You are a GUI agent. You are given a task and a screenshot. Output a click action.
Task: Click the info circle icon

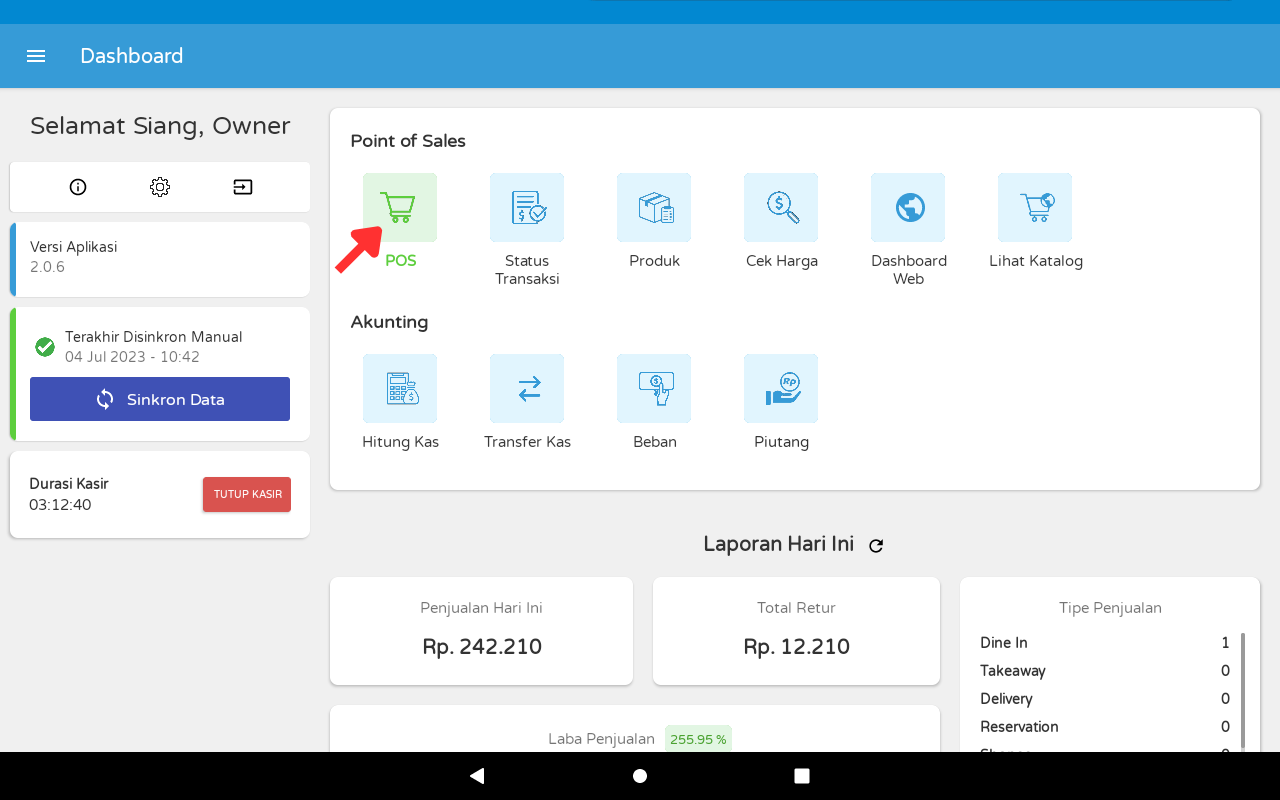[78, 187]
